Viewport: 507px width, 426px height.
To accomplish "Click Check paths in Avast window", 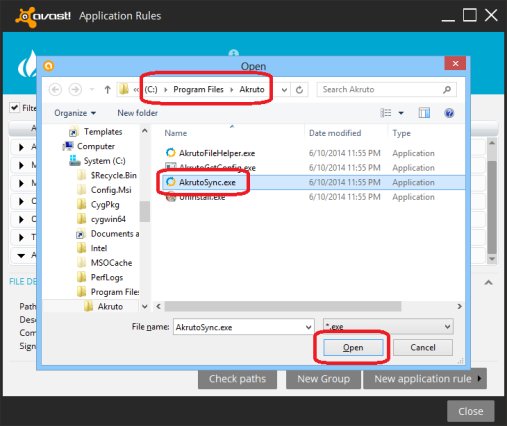I will tap(237, 379).
